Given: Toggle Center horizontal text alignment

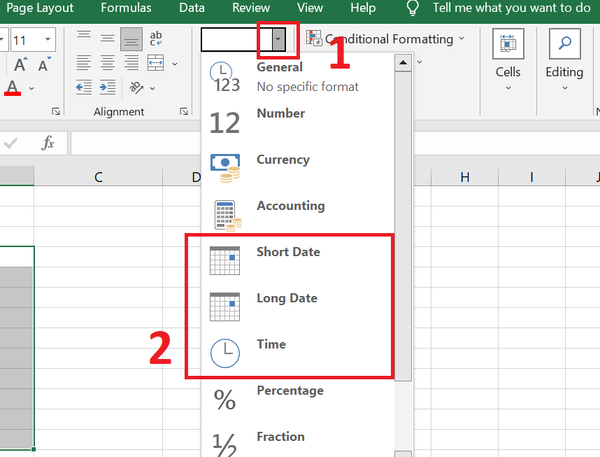Looking at the screenshot, I should tap(108, 63).
